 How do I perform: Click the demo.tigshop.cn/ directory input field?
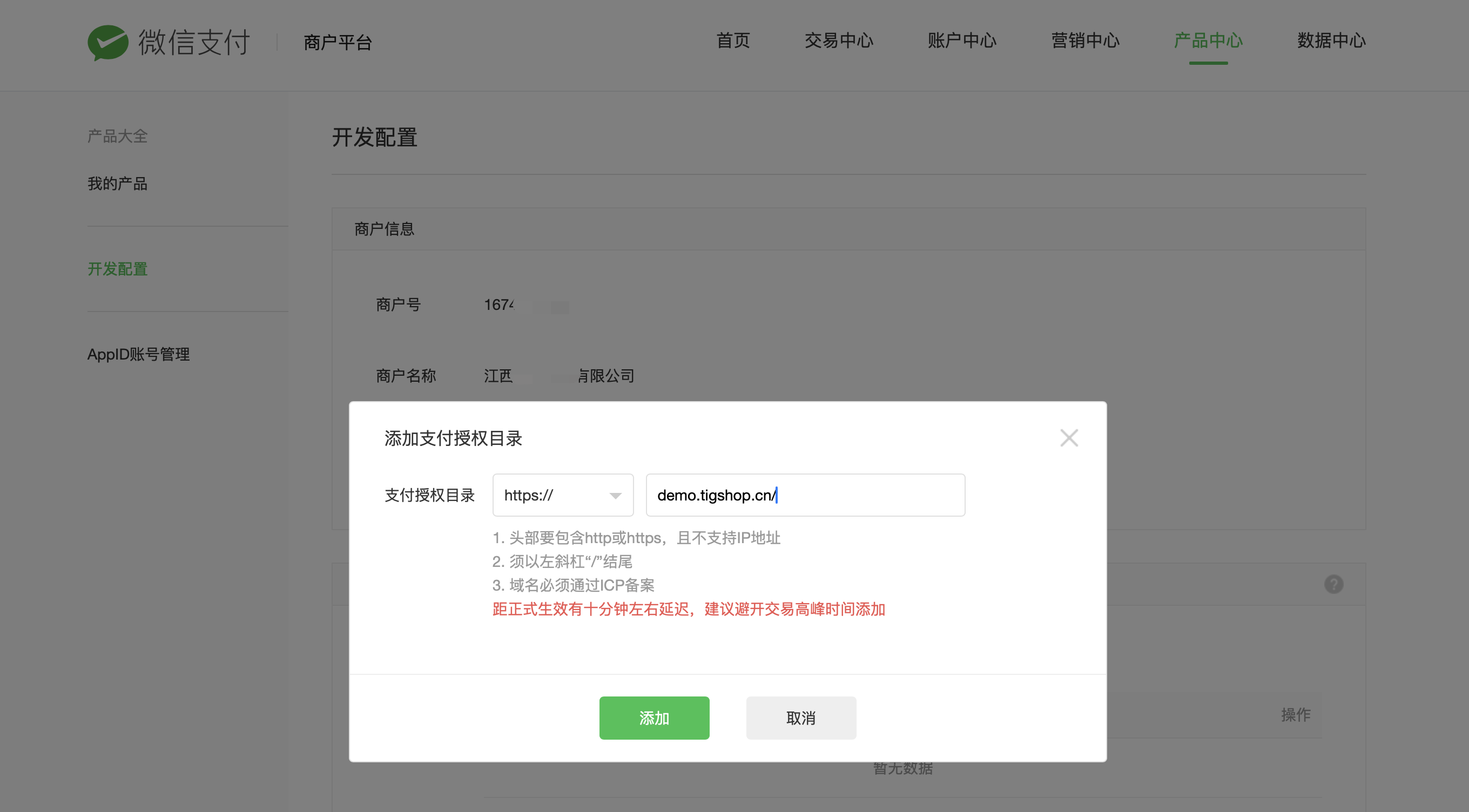(805, 495)
